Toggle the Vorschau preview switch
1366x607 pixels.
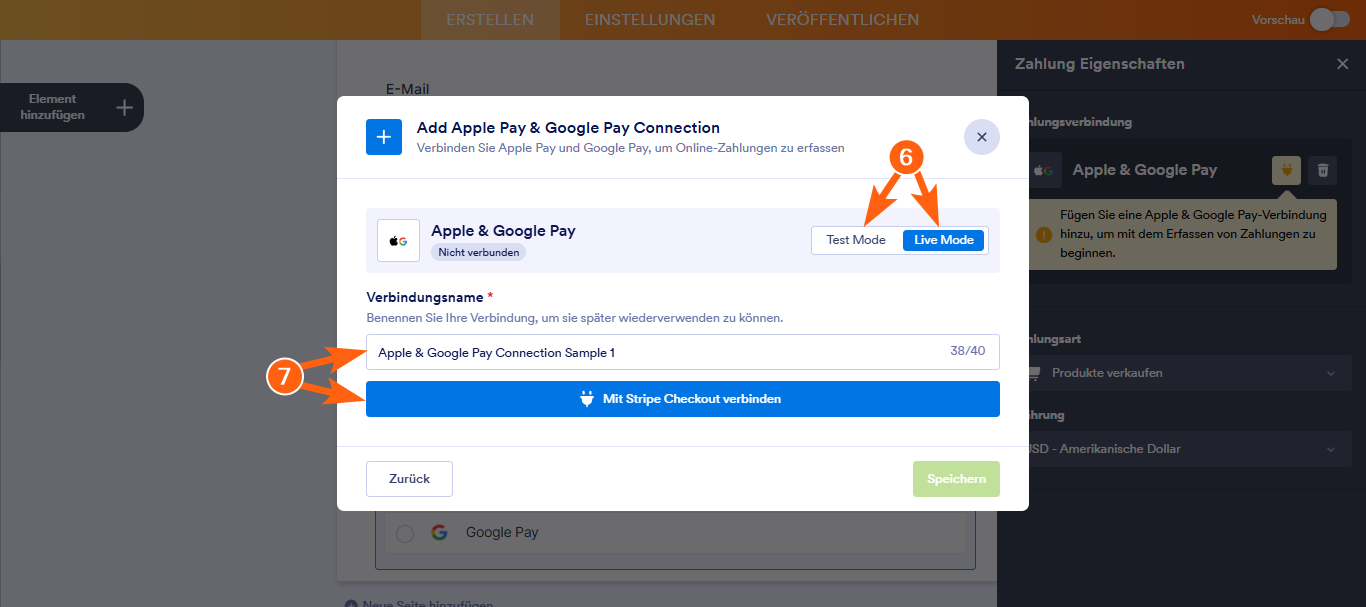tap(1329, 20)
